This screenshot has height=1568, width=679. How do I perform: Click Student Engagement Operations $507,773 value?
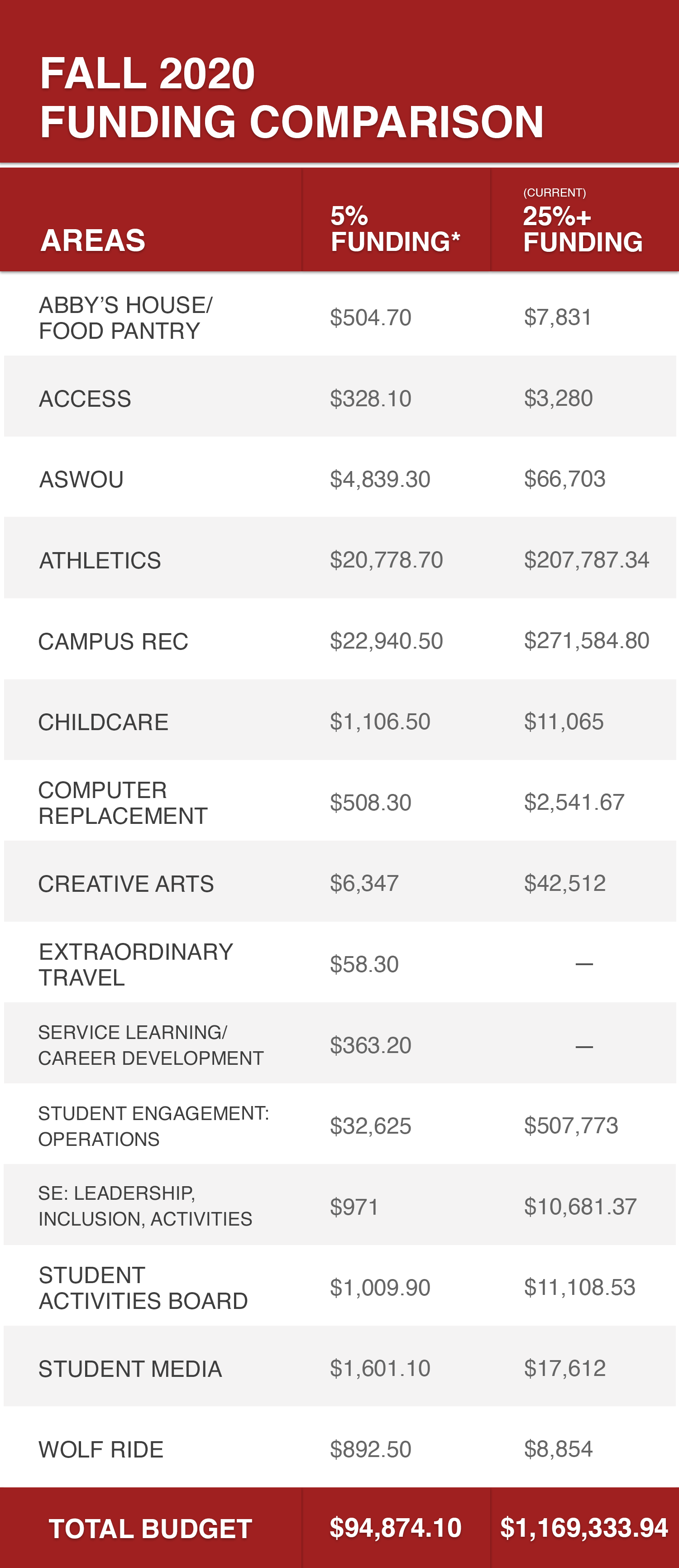(571, 1125)
